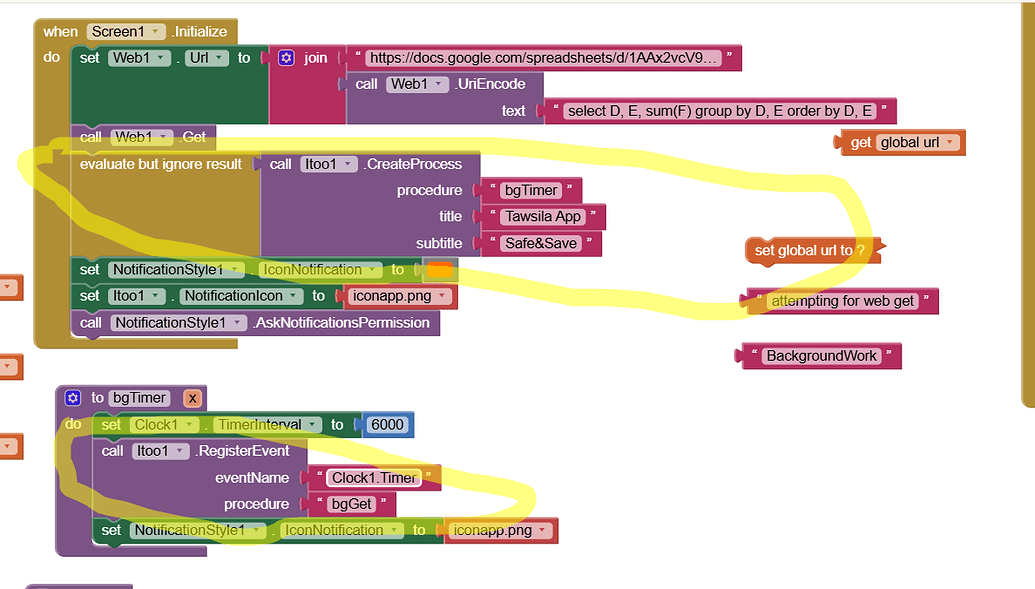Click the gear icon on the bgTimer procedure
Screen dimensions: 1035x589
click(71, 397)
